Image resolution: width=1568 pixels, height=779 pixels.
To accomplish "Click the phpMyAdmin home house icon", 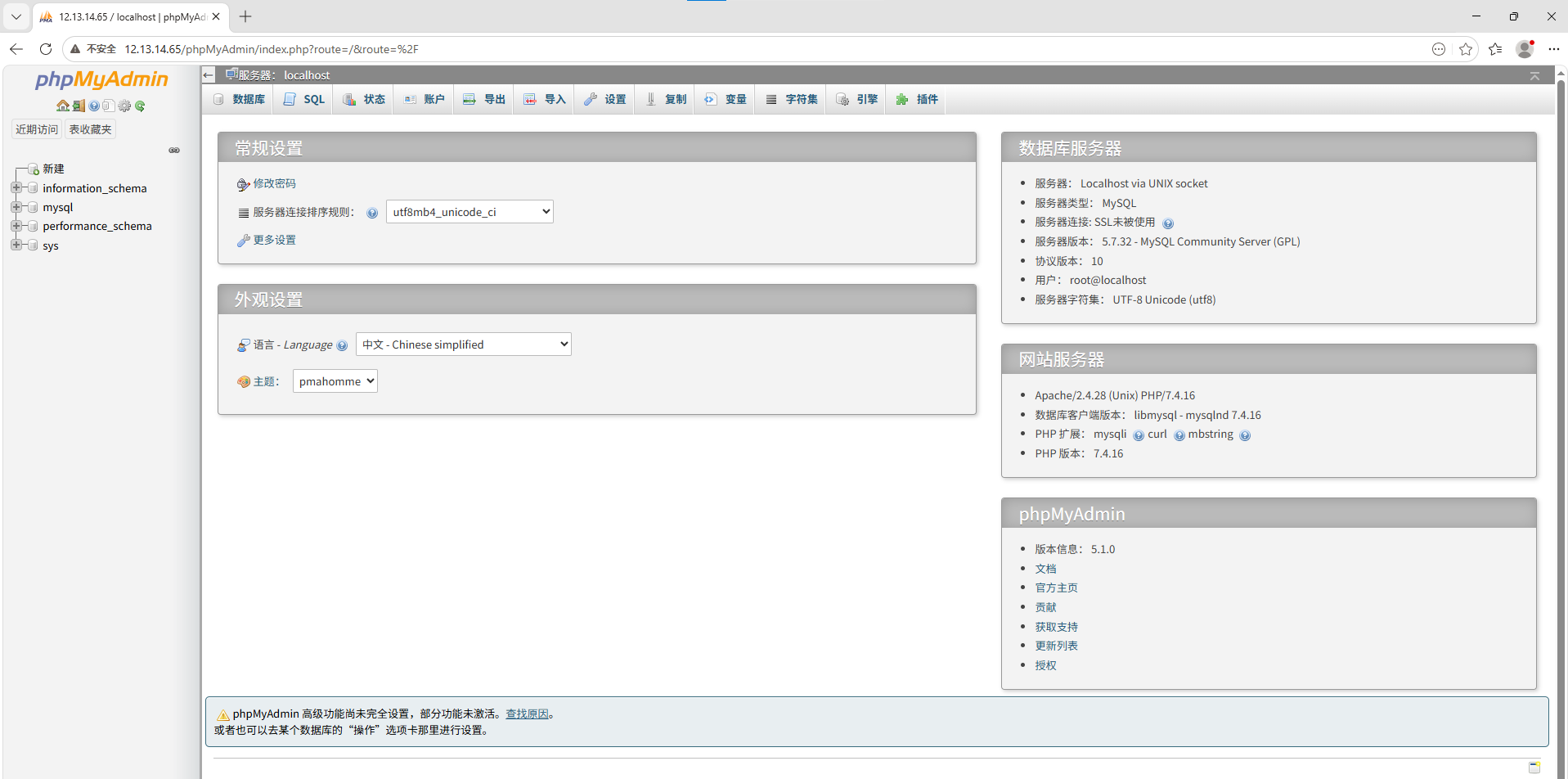I will tap(63, 106).
